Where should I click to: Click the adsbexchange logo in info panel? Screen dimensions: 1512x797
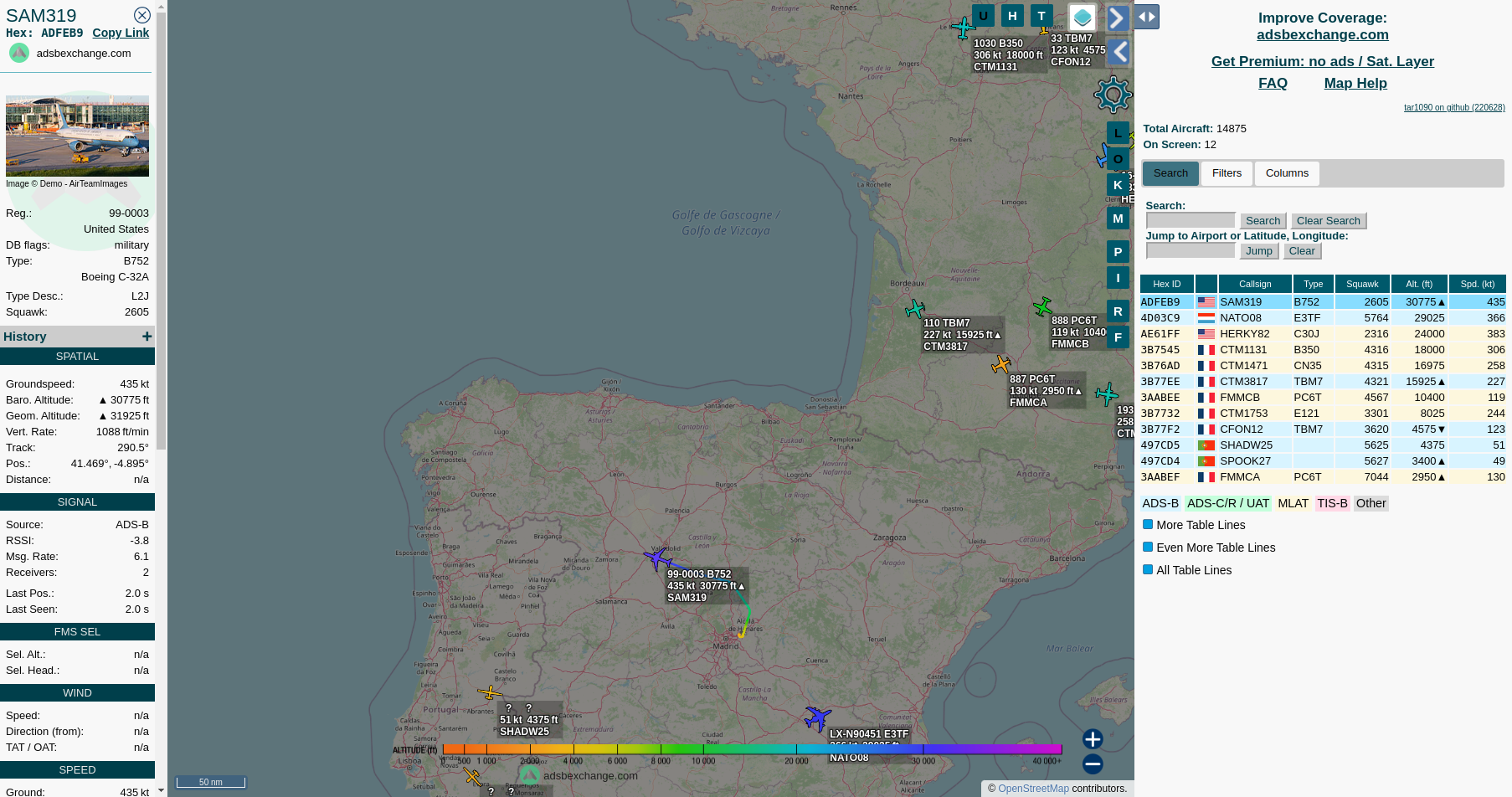(x=18, y=53)
